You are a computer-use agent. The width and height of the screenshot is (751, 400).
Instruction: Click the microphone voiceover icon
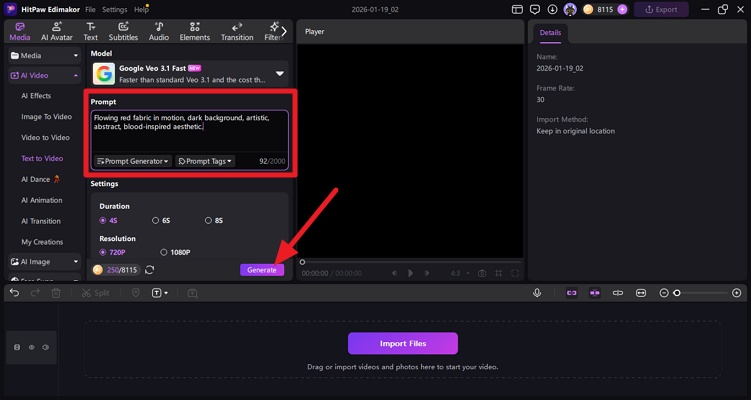pyautogui.click(x=537, y=293)
